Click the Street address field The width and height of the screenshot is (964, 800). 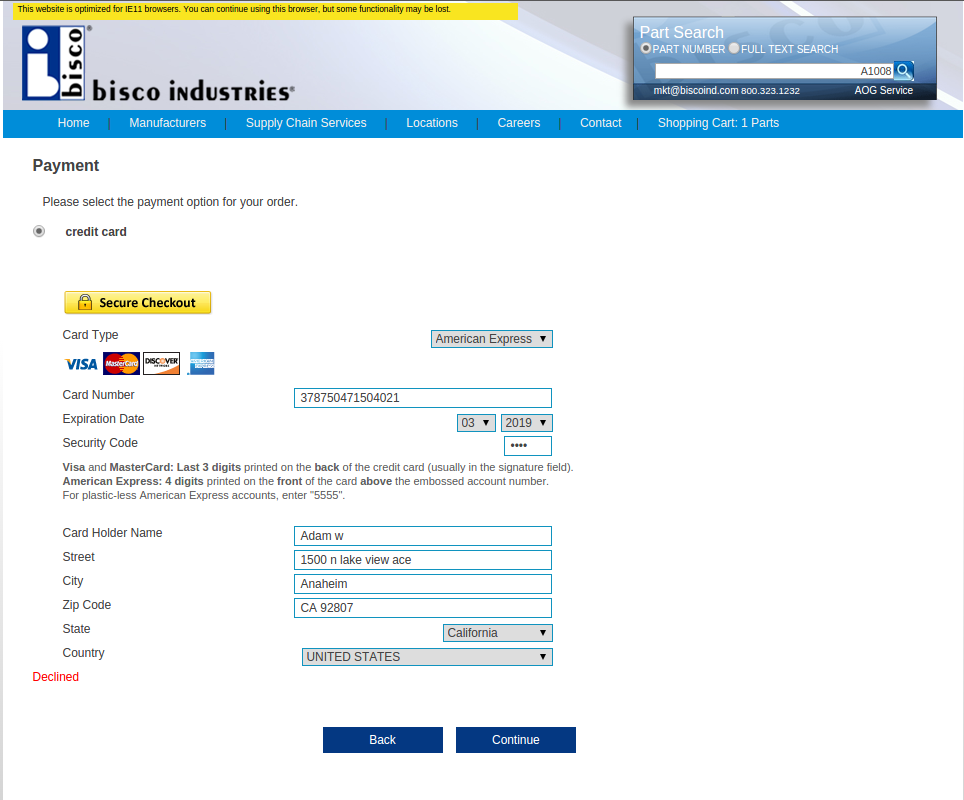point(423,560)
